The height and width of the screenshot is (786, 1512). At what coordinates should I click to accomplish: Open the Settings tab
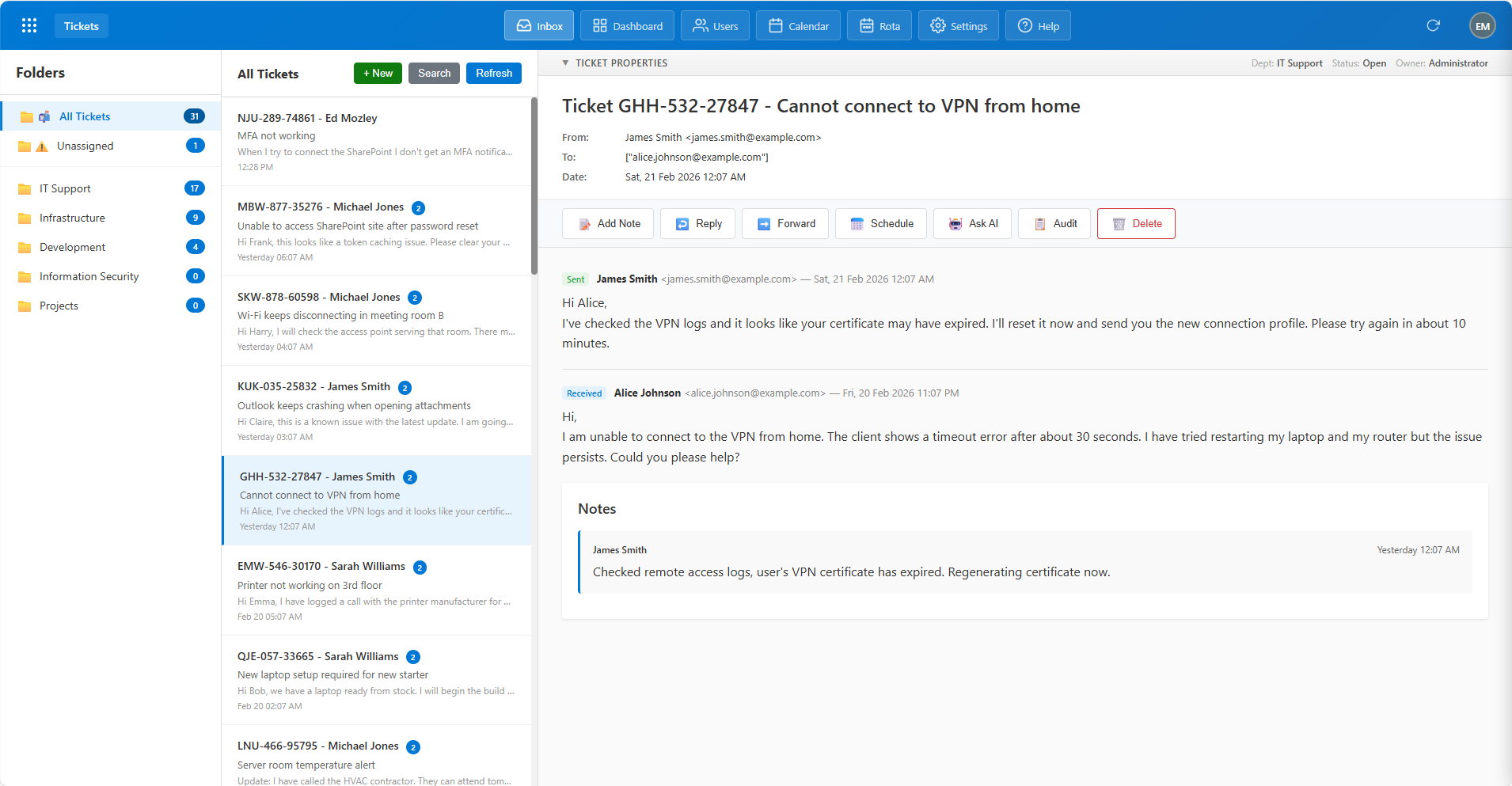[958, 25]
